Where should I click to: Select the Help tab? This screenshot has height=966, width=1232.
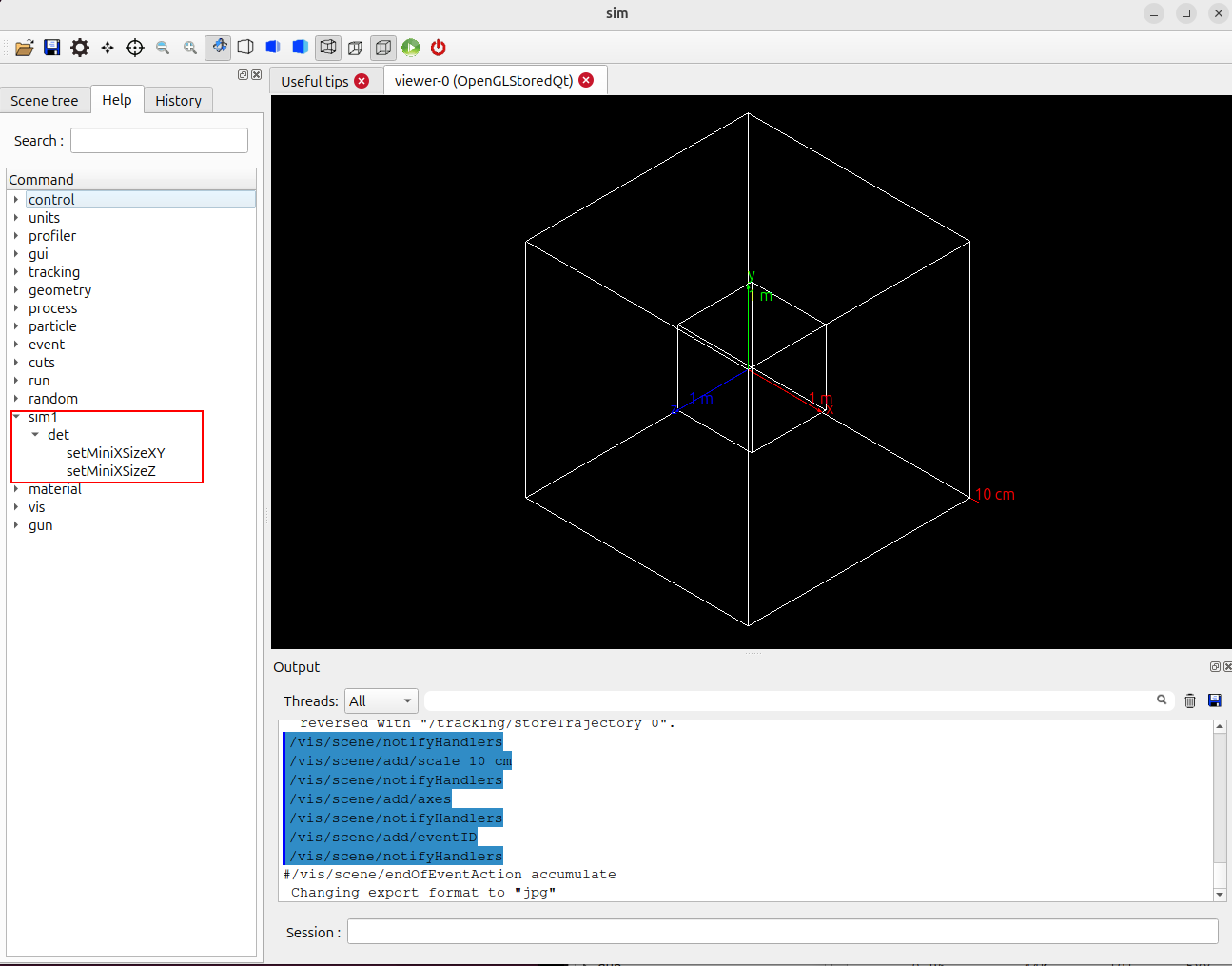coord(117,100)
